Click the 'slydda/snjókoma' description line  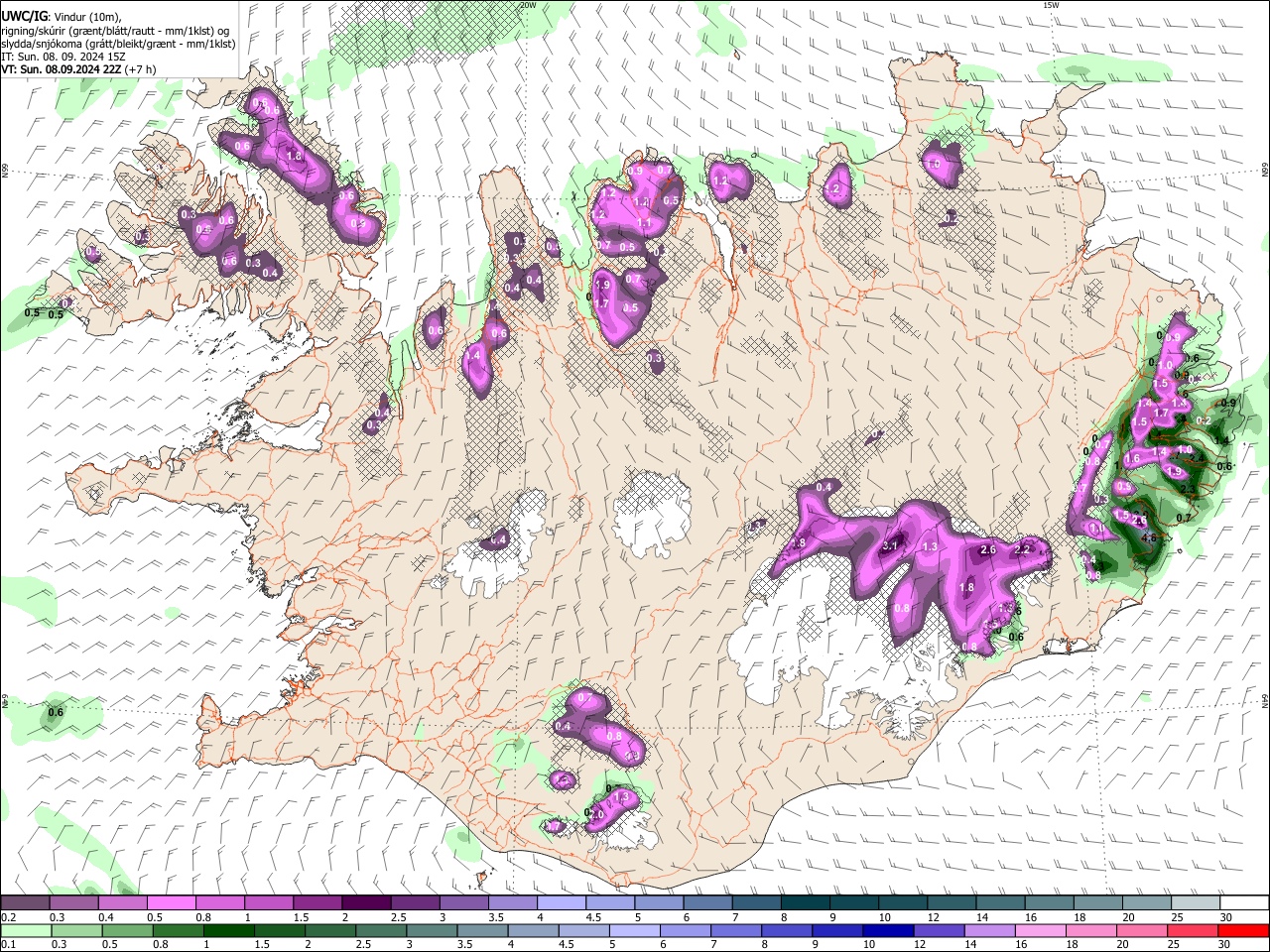[118, 44]
